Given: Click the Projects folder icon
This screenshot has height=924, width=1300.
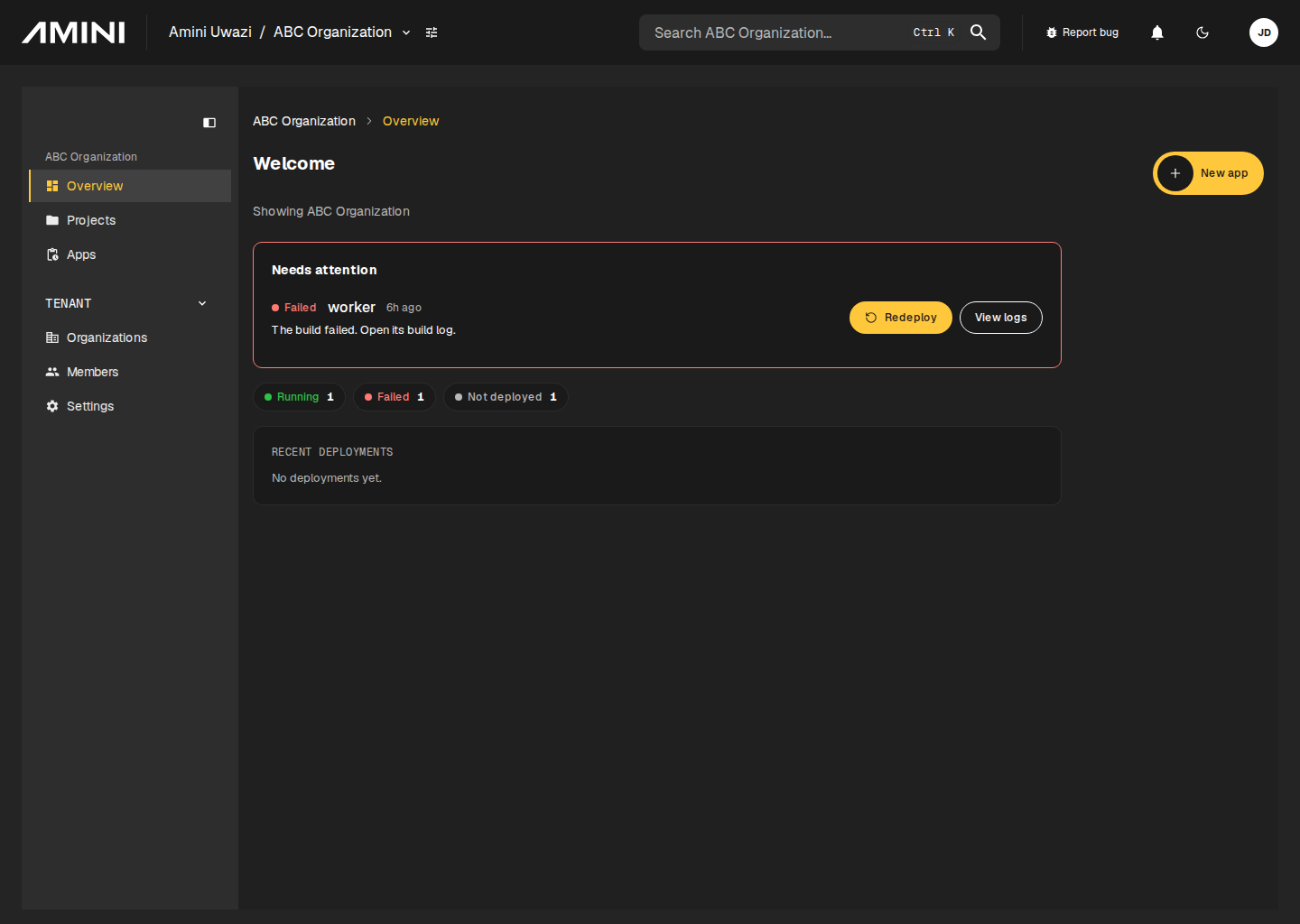Looking at the screenshot, I should tap(52, 220).
